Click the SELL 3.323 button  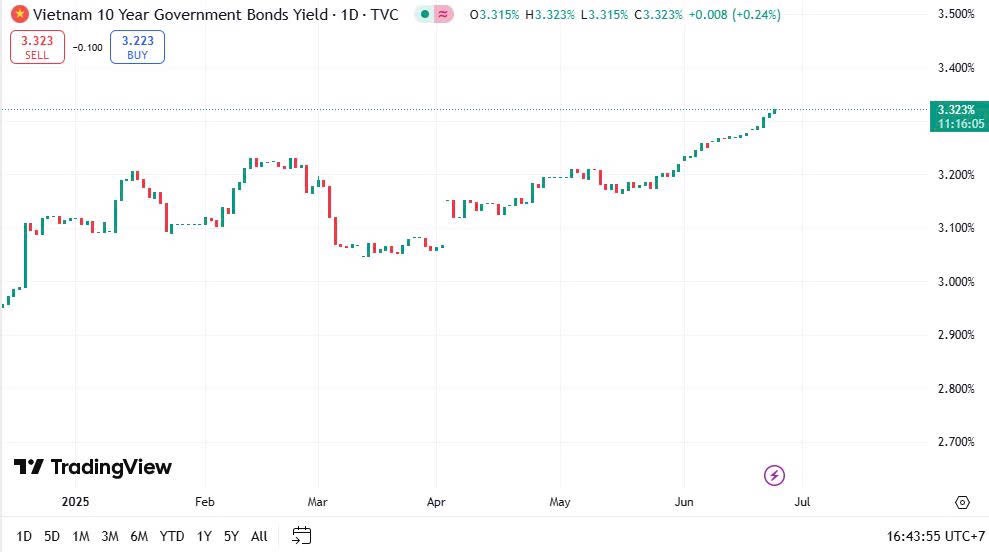point(37,47)
